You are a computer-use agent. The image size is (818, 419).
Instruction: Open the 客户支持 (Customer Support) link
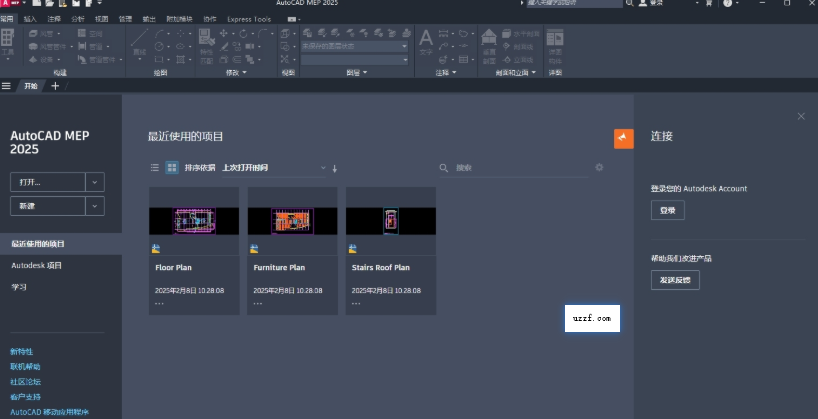[x=25, y=397]
